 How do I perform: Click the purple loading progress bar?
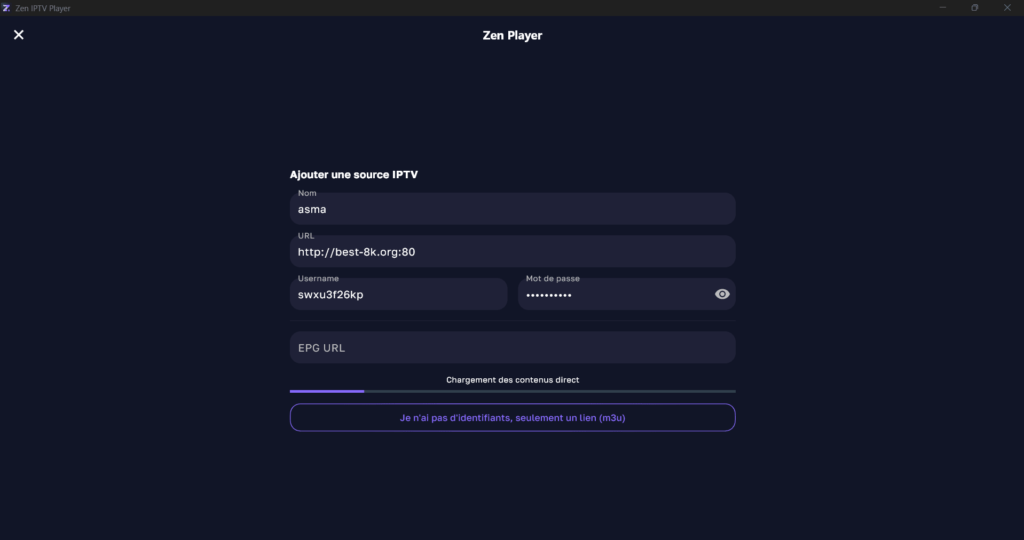327,391
